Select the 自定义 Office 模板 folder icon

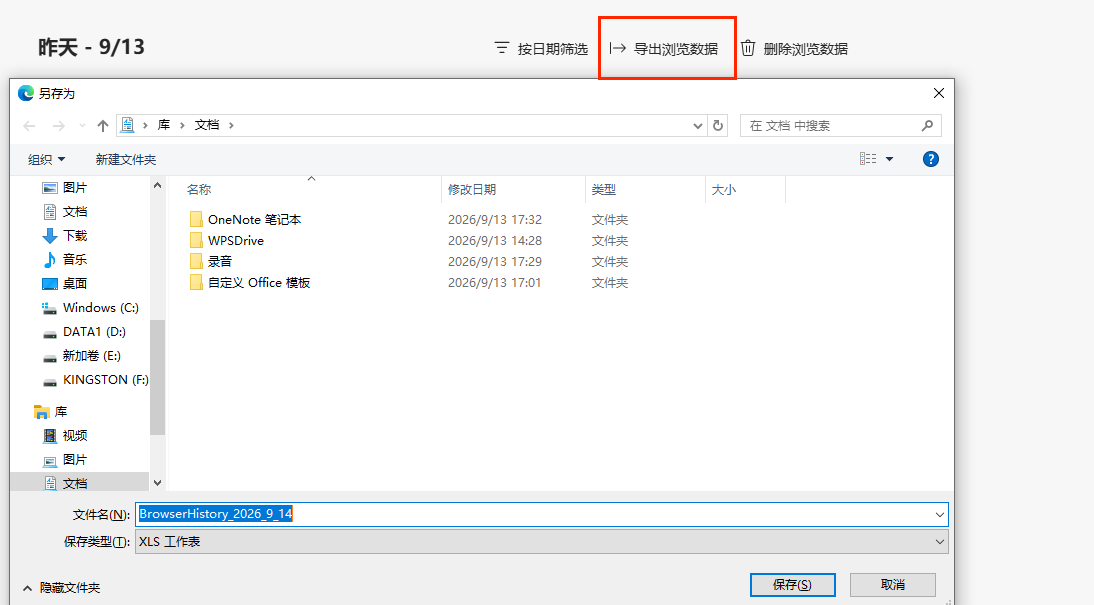196,282
